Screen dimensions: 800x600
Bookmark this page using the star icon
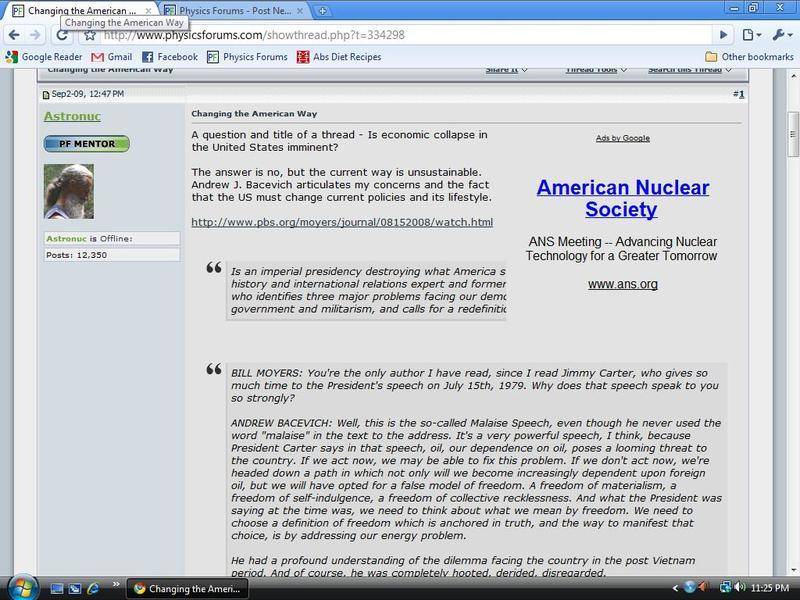[x=90, y=35]
